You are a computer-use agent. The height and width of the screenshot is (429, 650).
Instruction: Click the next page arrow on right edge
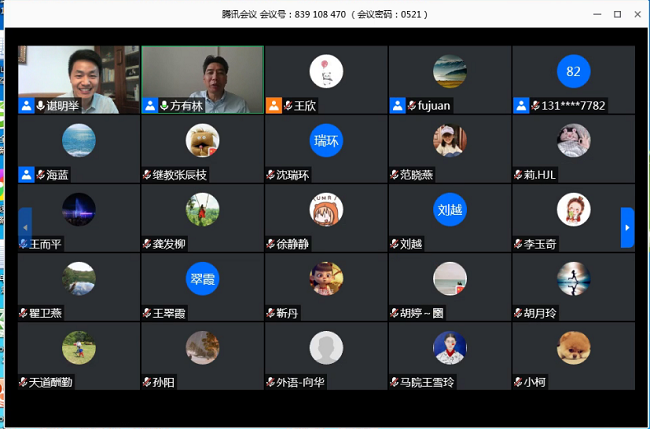(627, 227)
